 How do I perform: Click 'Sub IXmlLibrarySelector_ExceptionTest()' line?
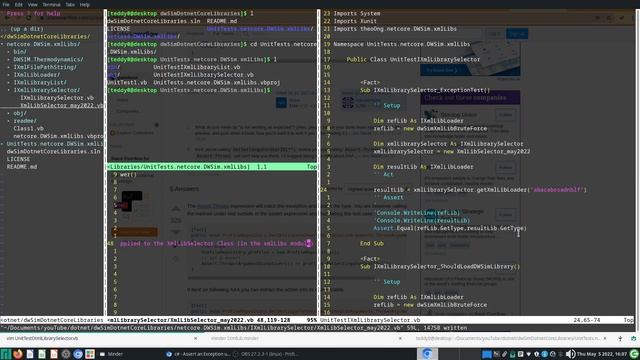(x=425, y=90)
